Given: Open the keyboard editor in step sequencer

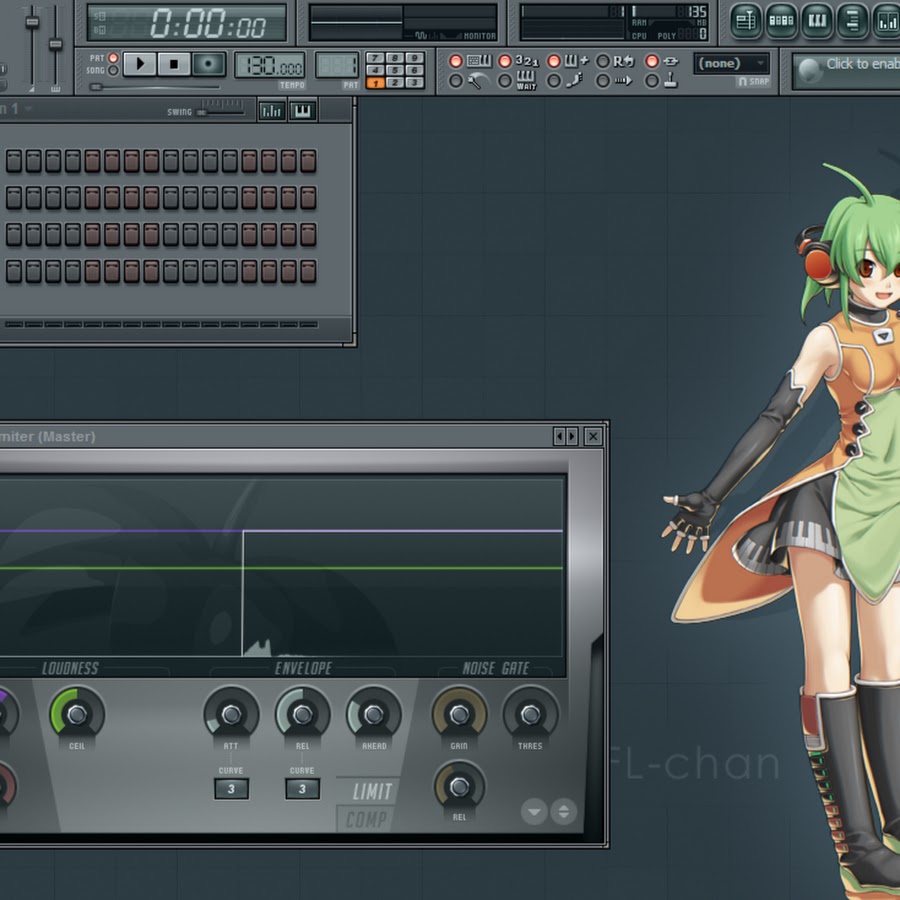Looking at the screenshot, I should (x=302, y=111).
